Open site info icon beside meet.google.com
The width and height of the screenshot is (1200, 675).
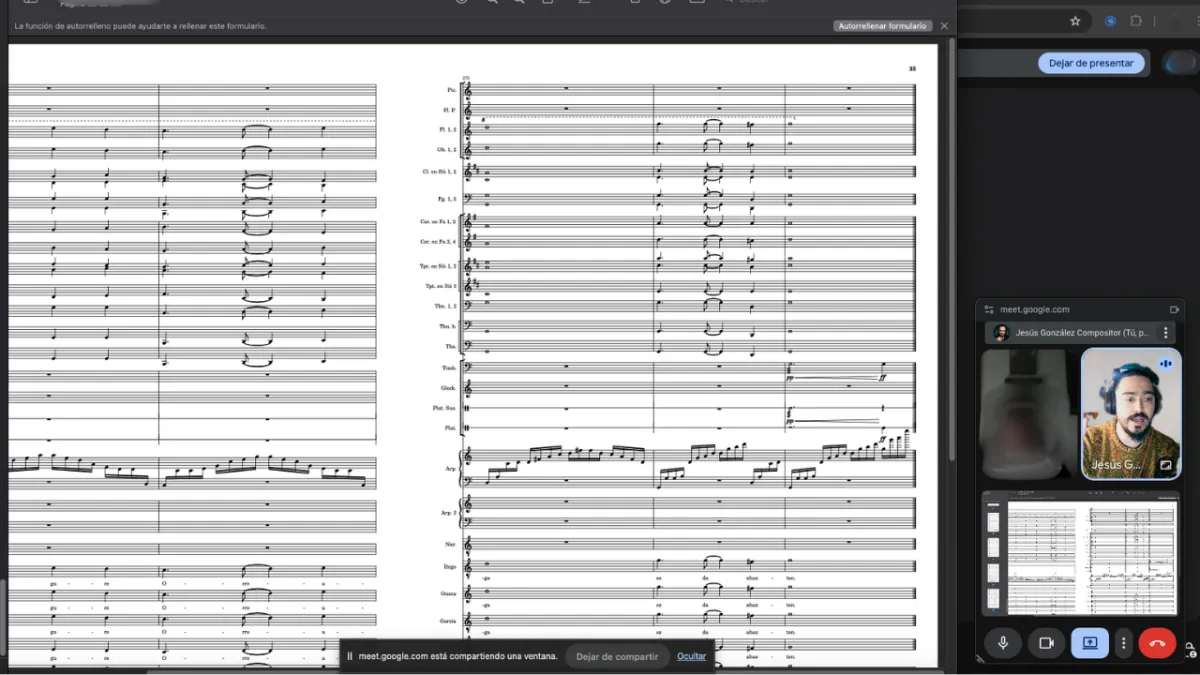click(x=989, y=310)
